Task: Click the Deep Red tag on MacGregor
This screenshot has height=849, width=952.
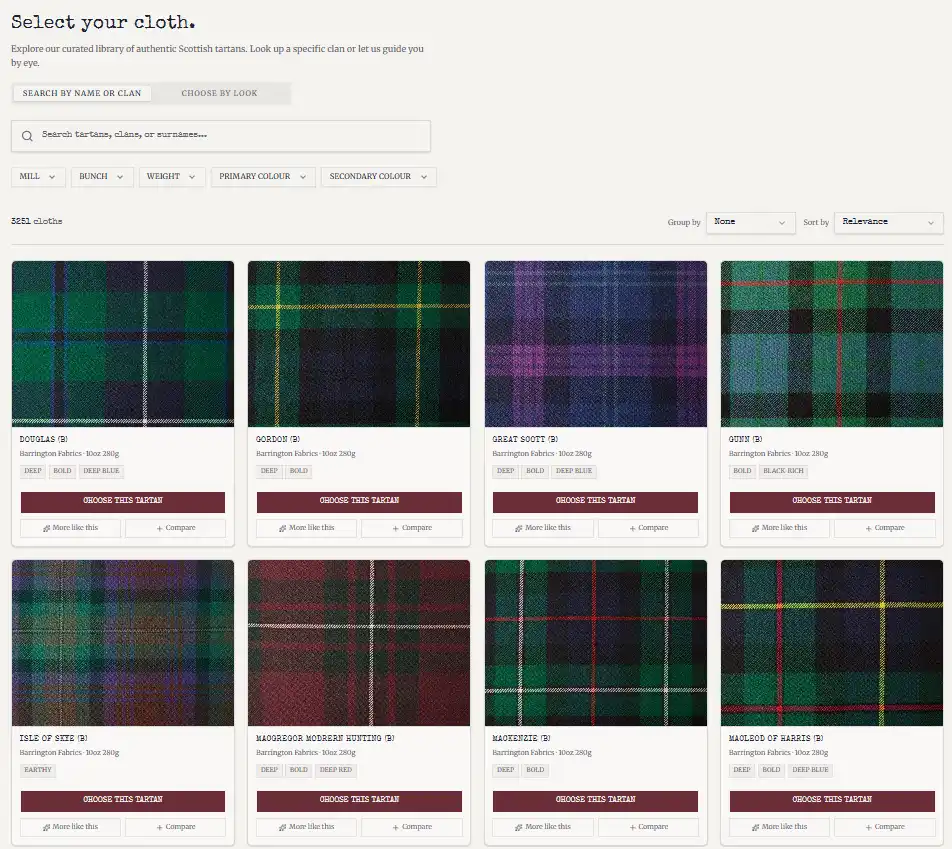Action: 336,770
